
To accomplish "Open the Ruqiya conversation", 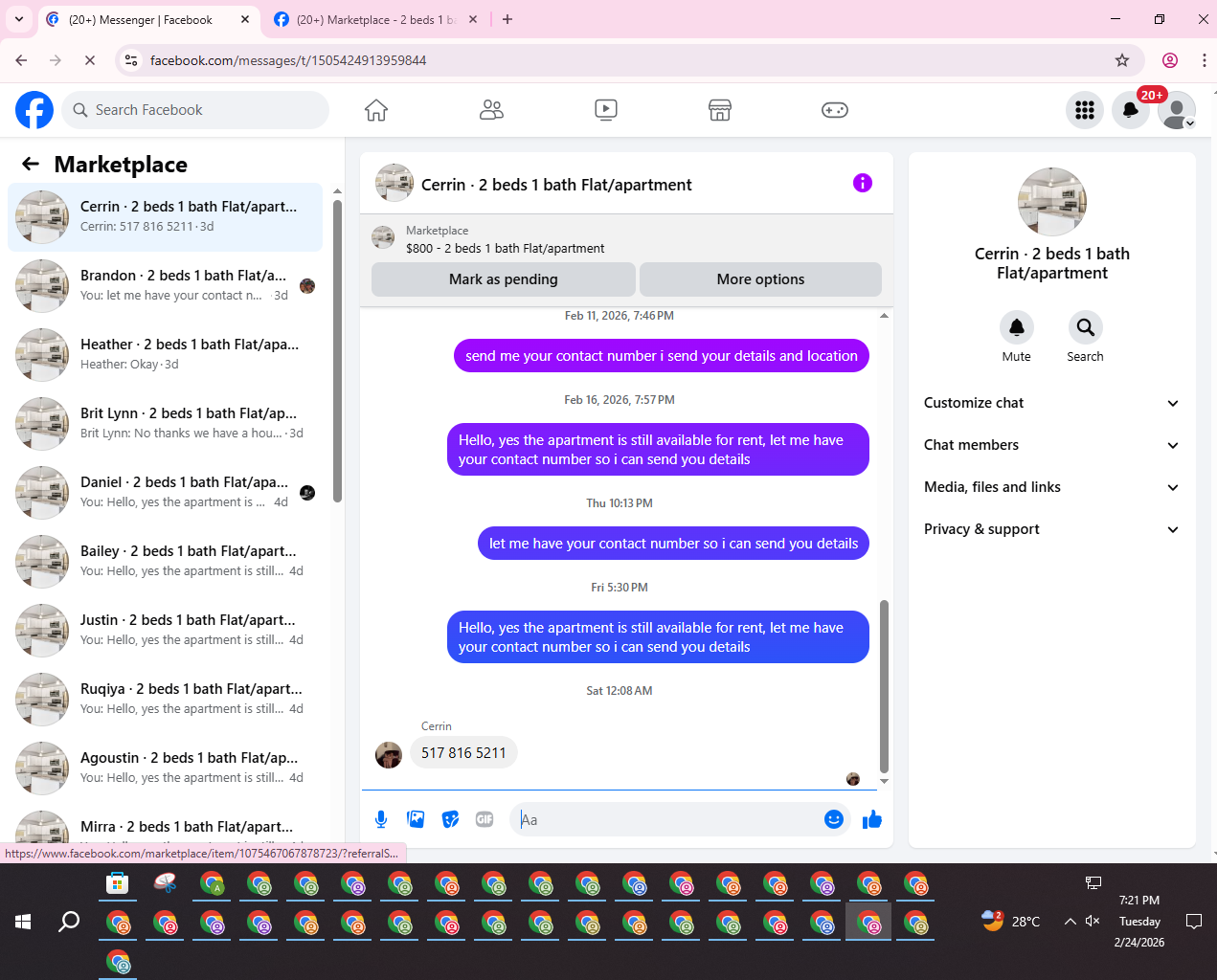I will [x=165, y=700].
